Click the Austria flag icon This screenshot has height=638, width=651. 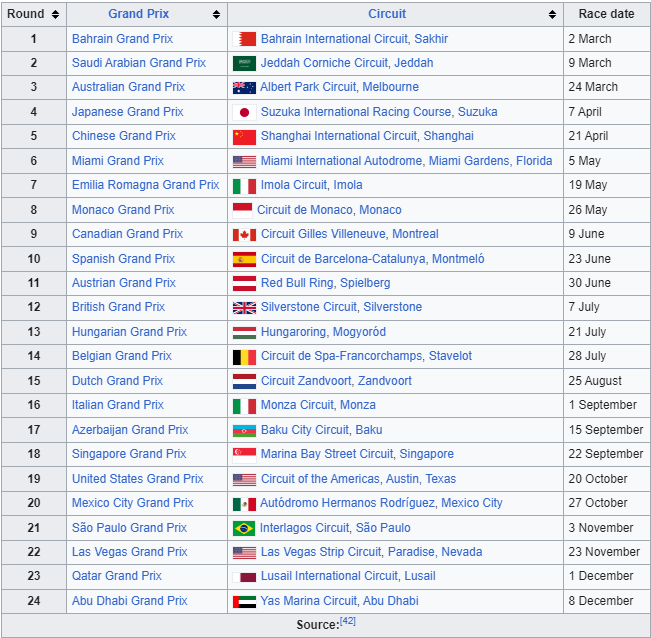pos(244,284)
